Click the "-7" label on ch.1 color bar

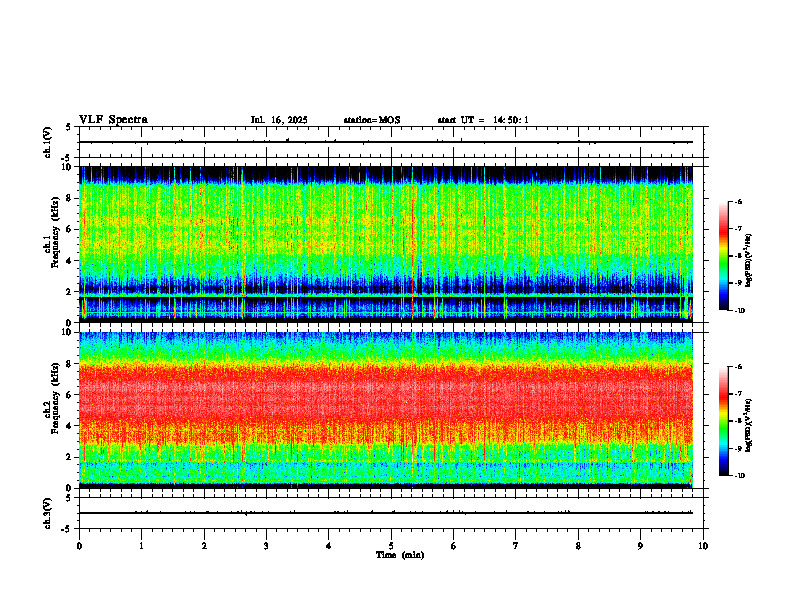click(x=738, y=229)
